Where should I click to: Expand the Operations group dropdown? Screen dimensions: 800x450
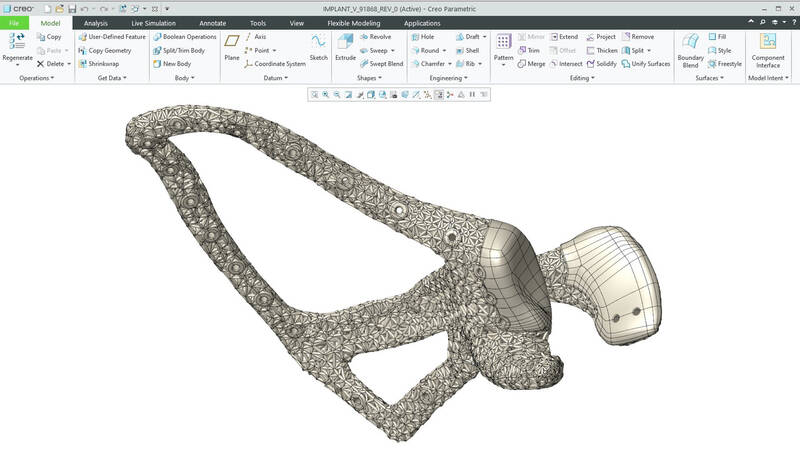click(35, 78)
